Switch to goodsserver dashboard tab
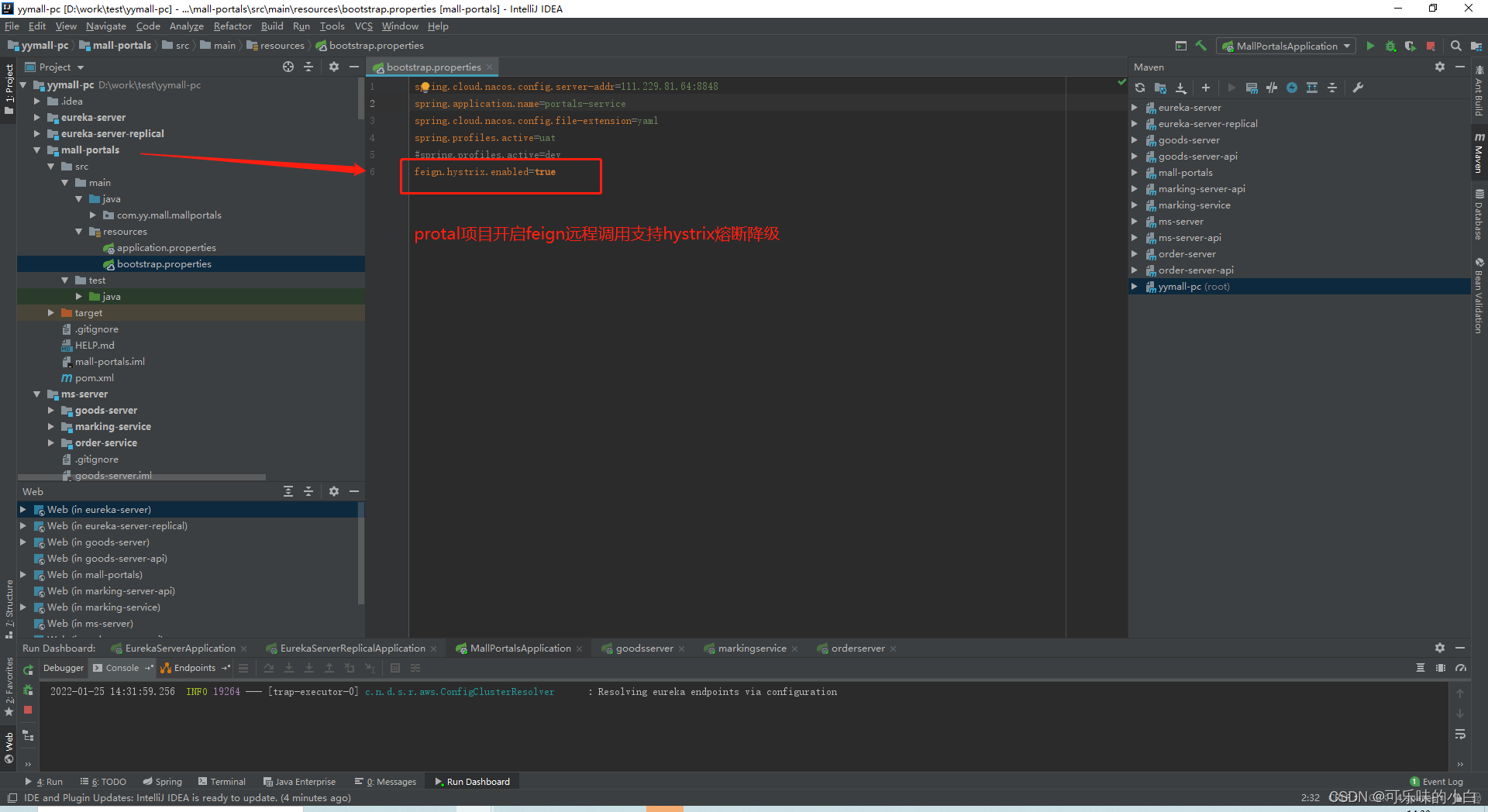The height and width of the screenshot is (812, 1488). click(x=643, y=649)
